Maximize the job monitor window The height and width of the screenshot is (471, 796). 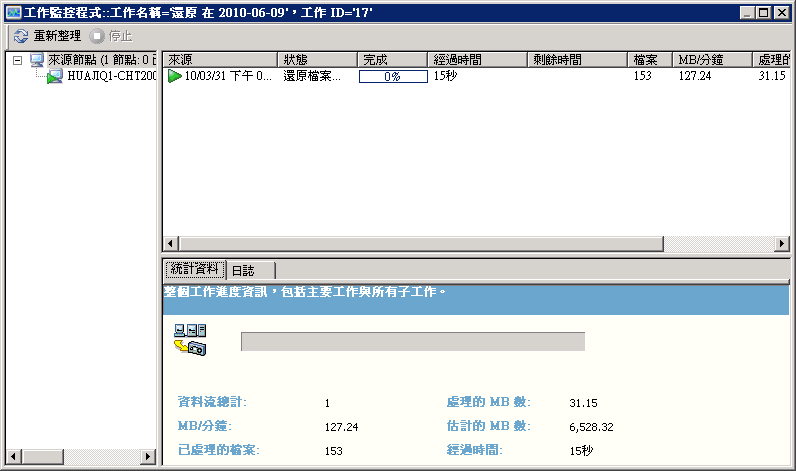click(763, 13)
